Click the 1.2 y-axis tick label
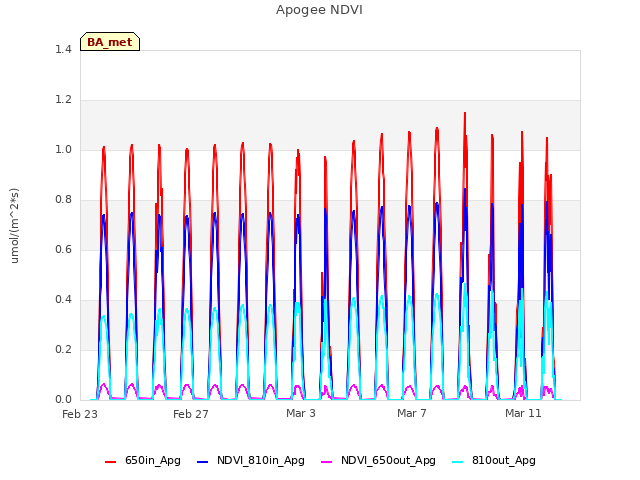This screenshot has width=640, height=480. click(63, 99)
